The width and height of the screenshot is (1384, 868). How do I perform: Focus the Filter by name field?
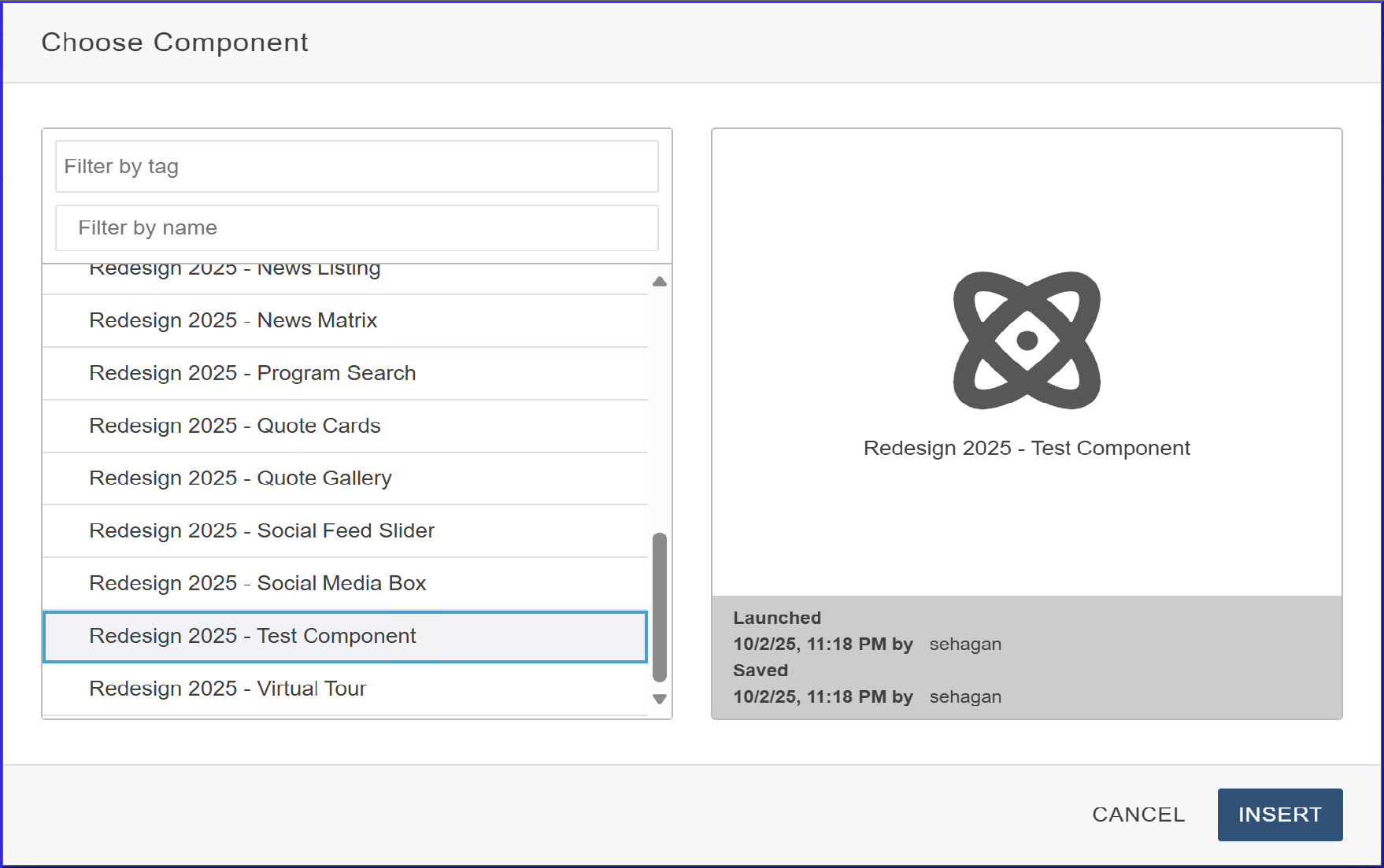pos(357,228)
